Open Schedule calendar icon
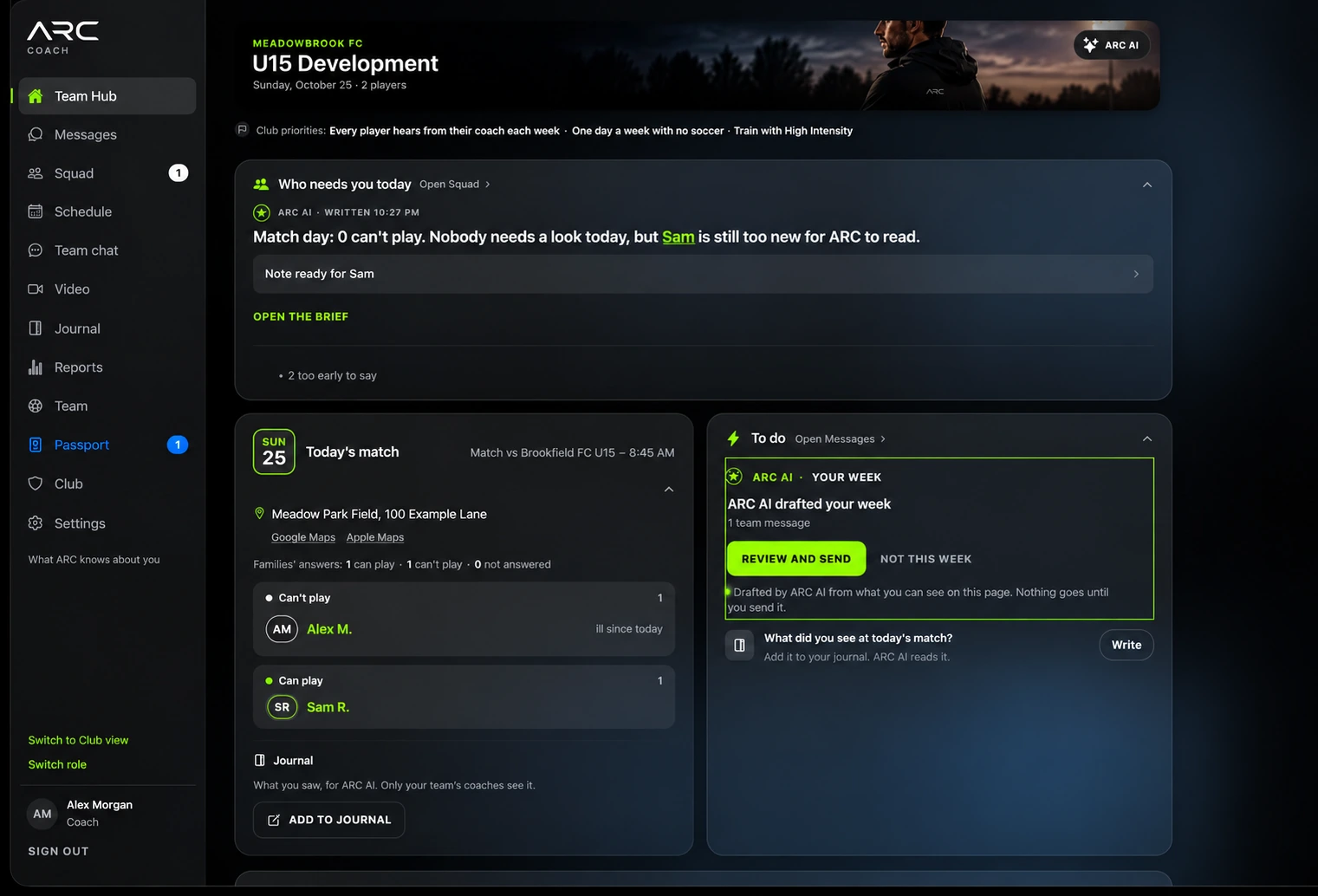 click(x=36, y=211)
